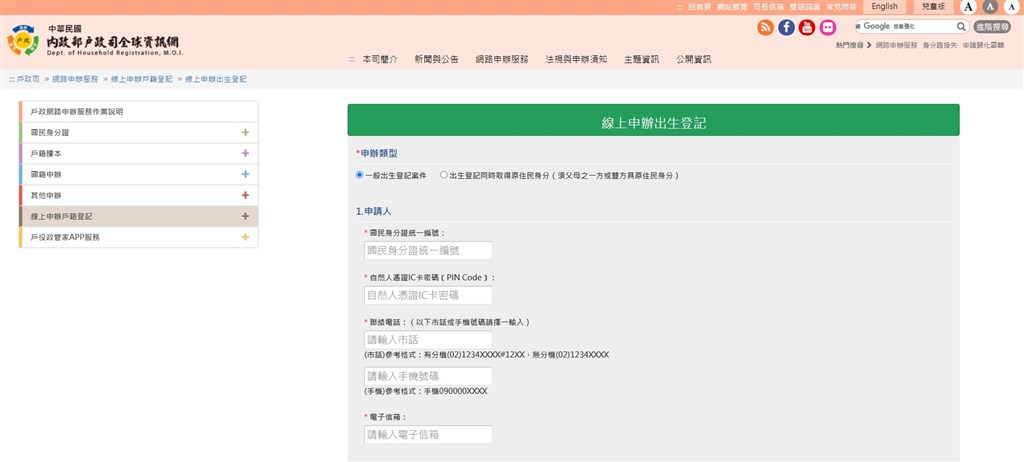The image size is (1024, 462).
Task: Click the Google search magnifier icon
Action: [x=961, y=27]
